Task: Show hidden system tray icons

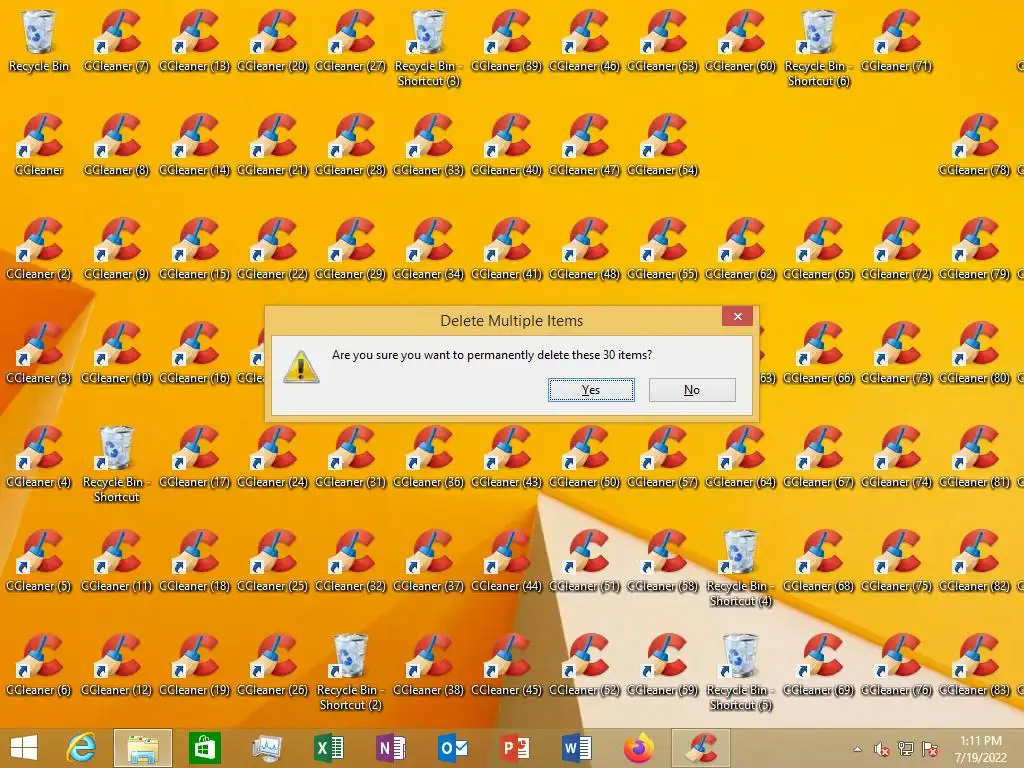Action: [x=857, y=749]
